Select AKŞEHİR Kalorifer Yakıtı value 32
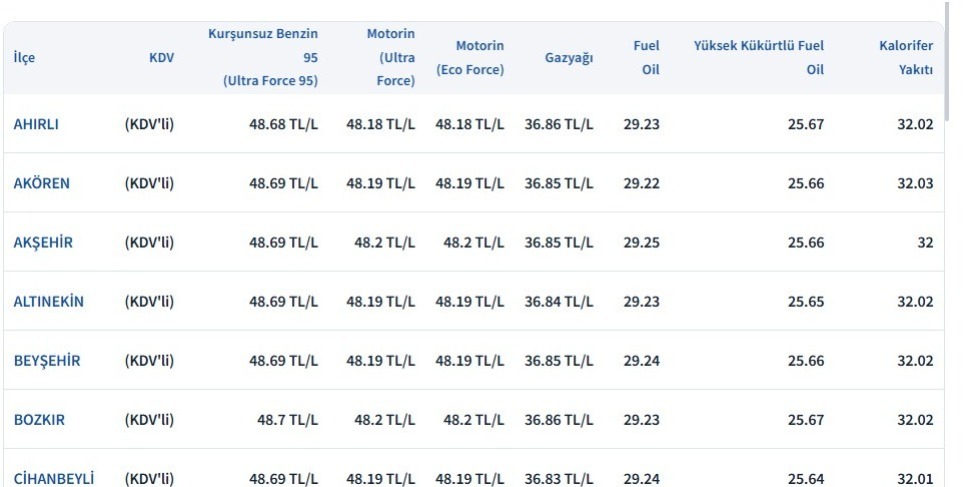 (x=925, y=242)
